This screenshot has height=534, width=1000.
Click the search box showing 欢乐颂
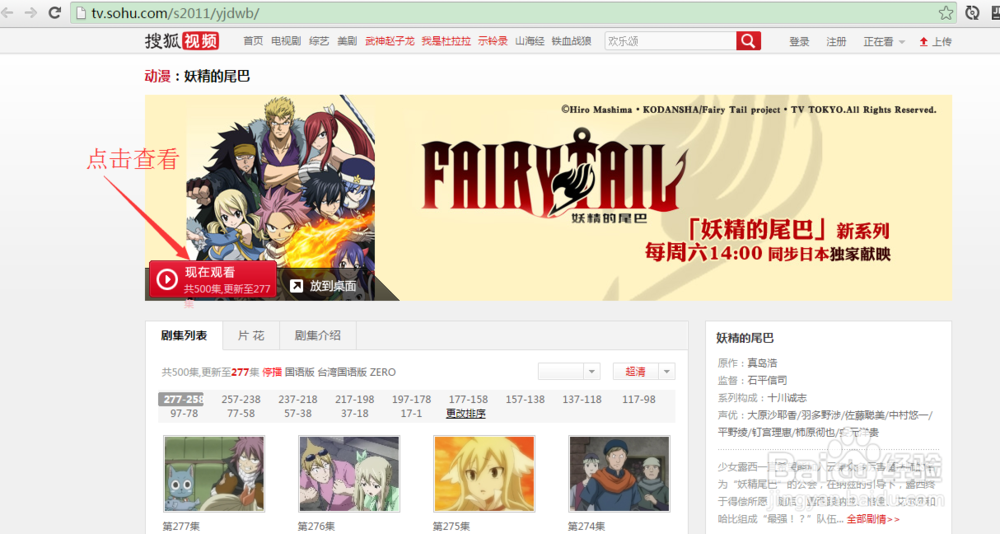670,41
